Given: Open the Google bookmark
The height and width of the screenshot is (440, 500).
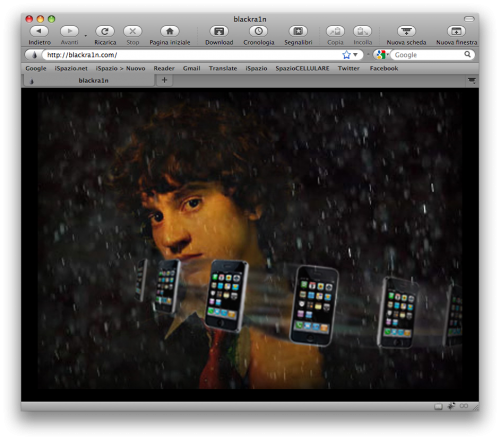Looking at the screenshot, I should tap(36, 68).
